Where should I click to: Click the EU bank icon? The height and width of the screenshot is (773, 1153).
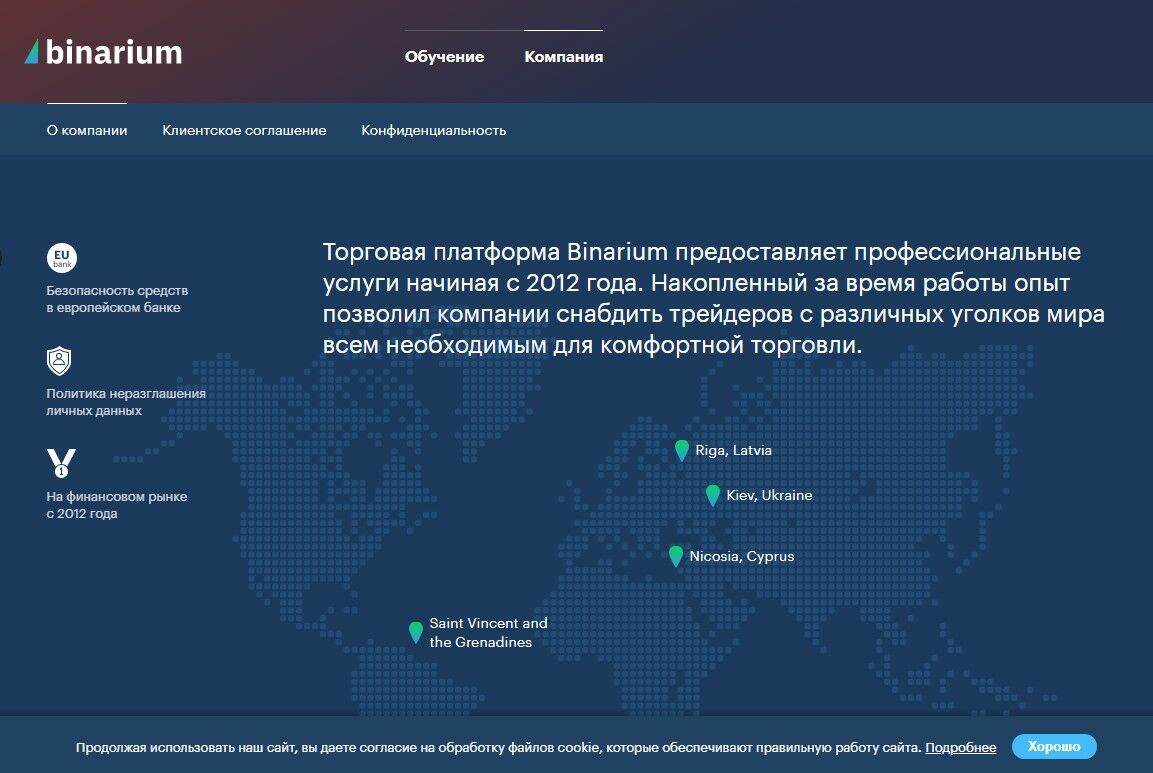tap(62, 258)
